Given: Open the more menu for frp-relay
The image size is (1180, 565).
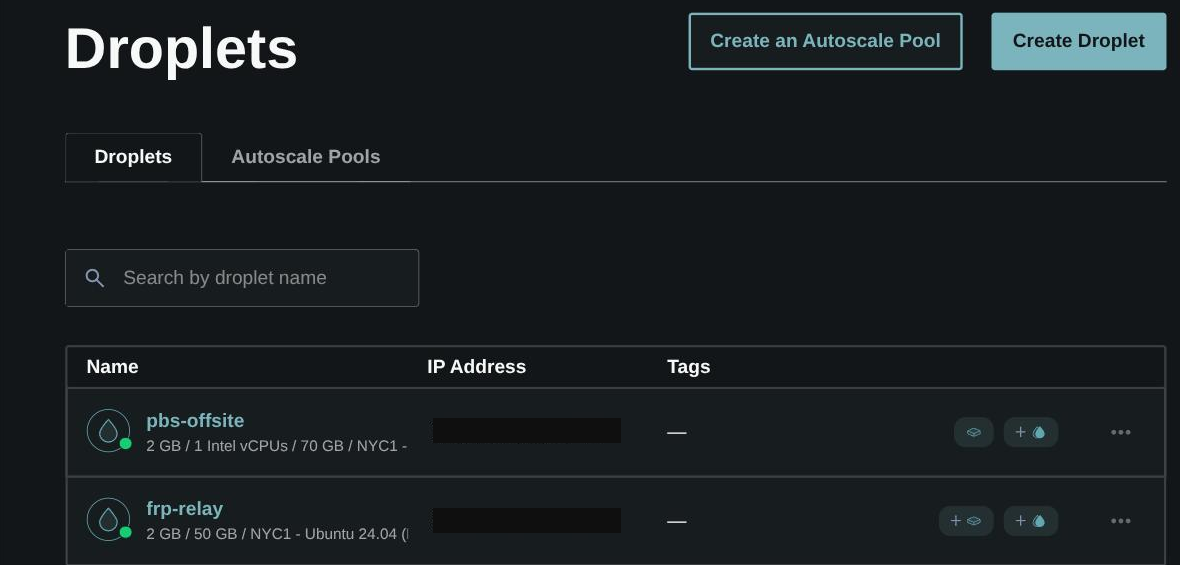Looking at the screenshot, I should [1121, 521].
